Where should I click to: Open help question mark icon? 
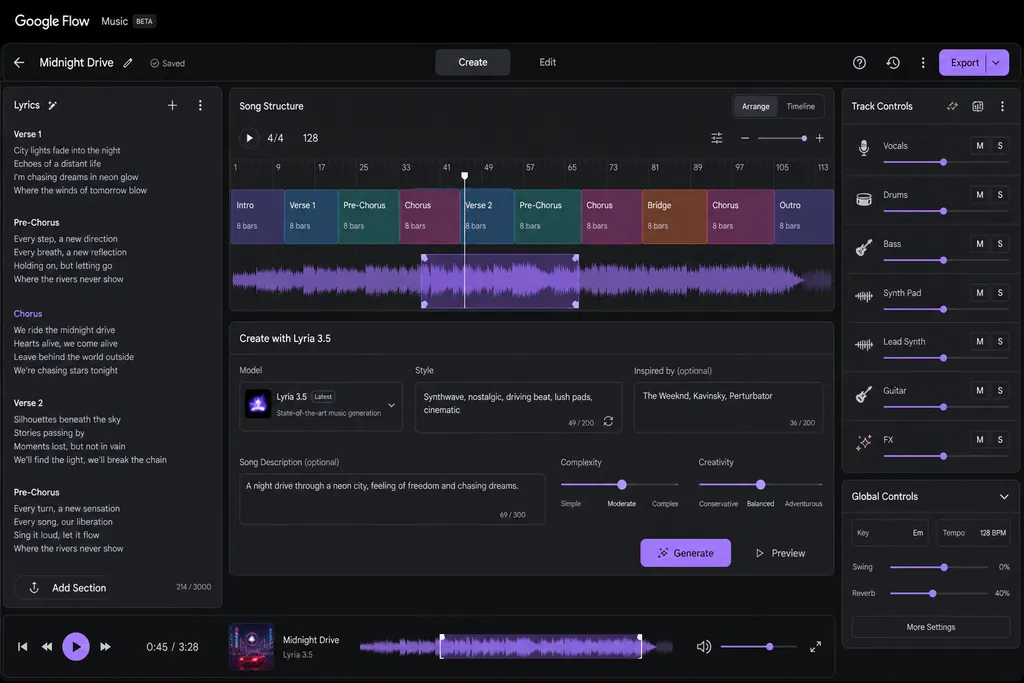[859, 63]
